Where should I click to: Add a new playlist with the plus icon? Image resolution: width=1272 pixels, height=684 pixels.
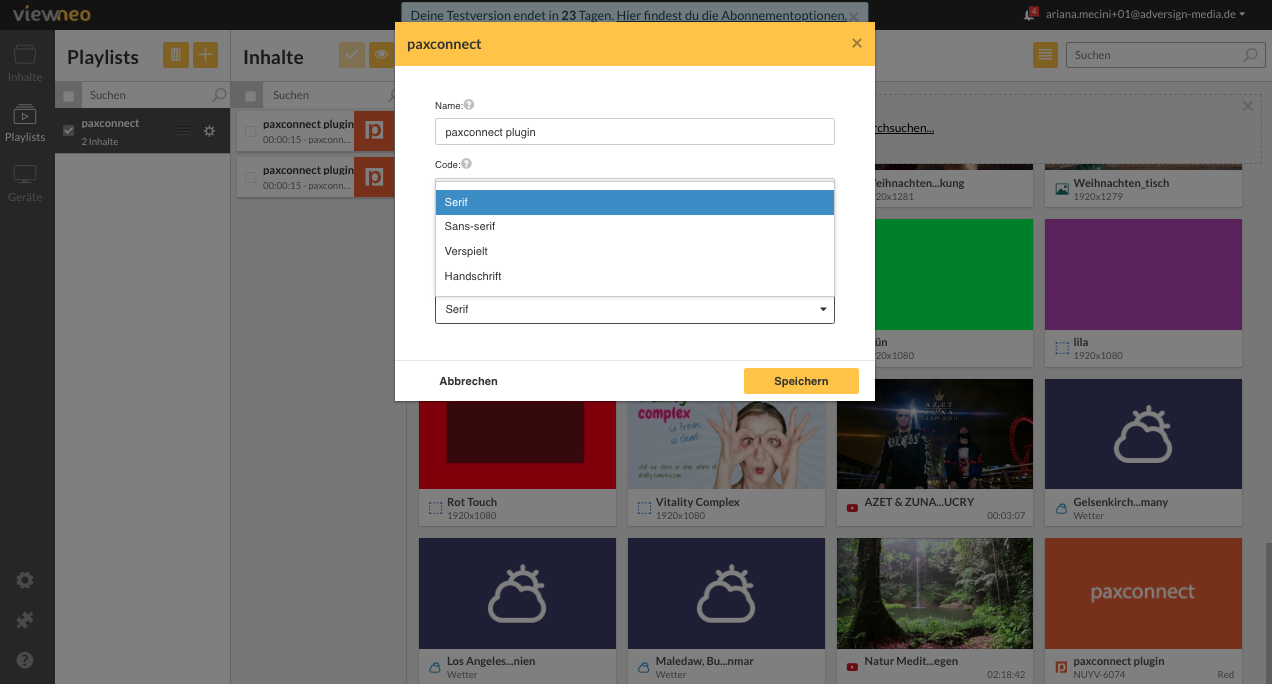pos(205,56)
